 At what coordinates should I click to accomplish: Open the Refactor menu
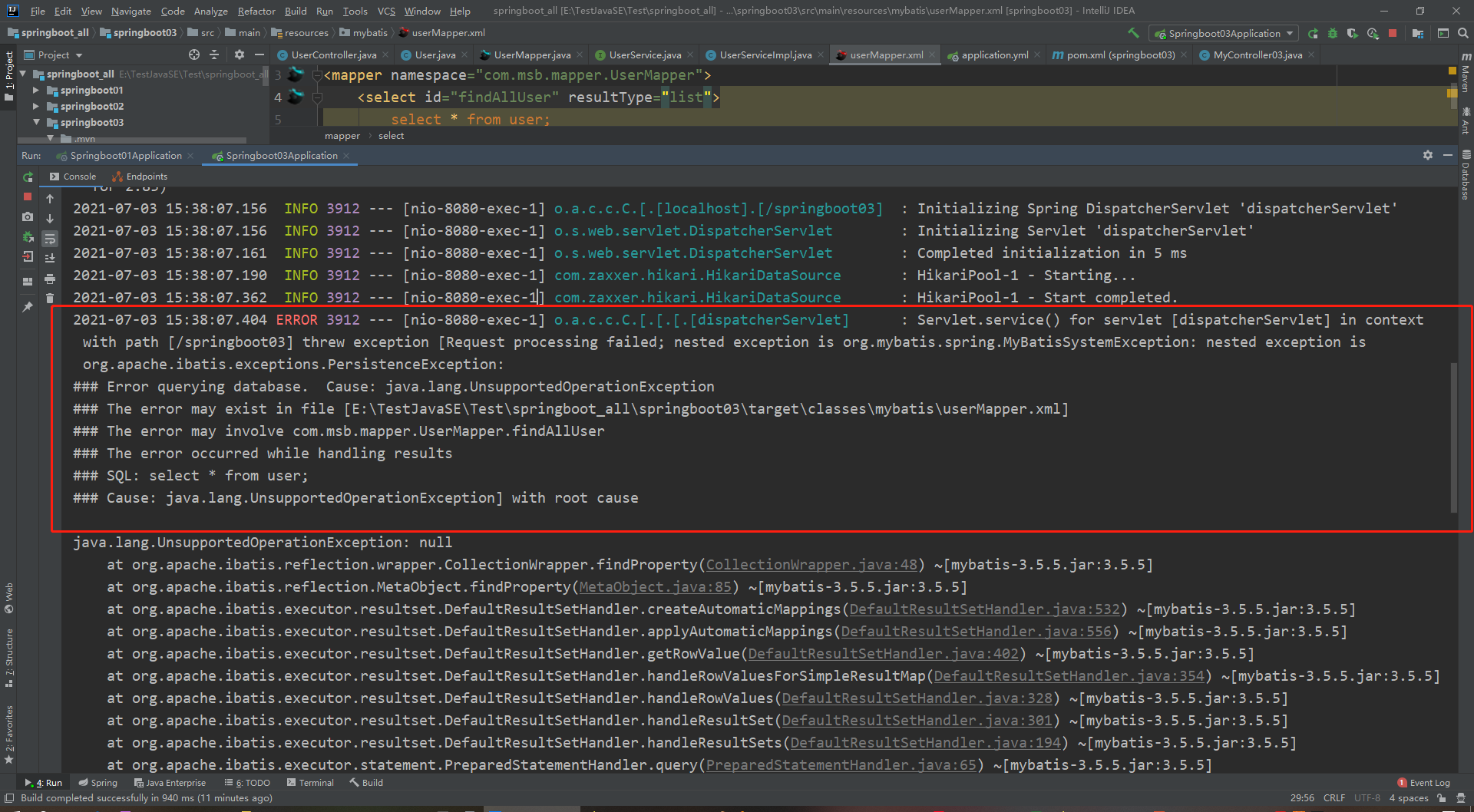click(x=256, y=11)
